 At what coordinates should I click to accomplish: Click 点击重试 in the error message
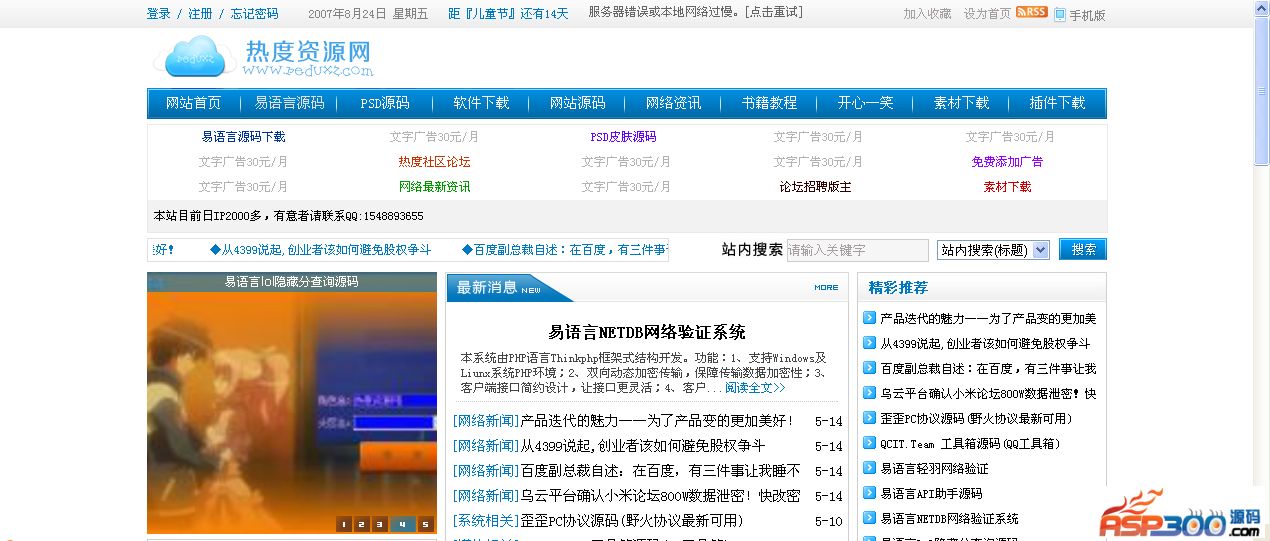[776, 12]
